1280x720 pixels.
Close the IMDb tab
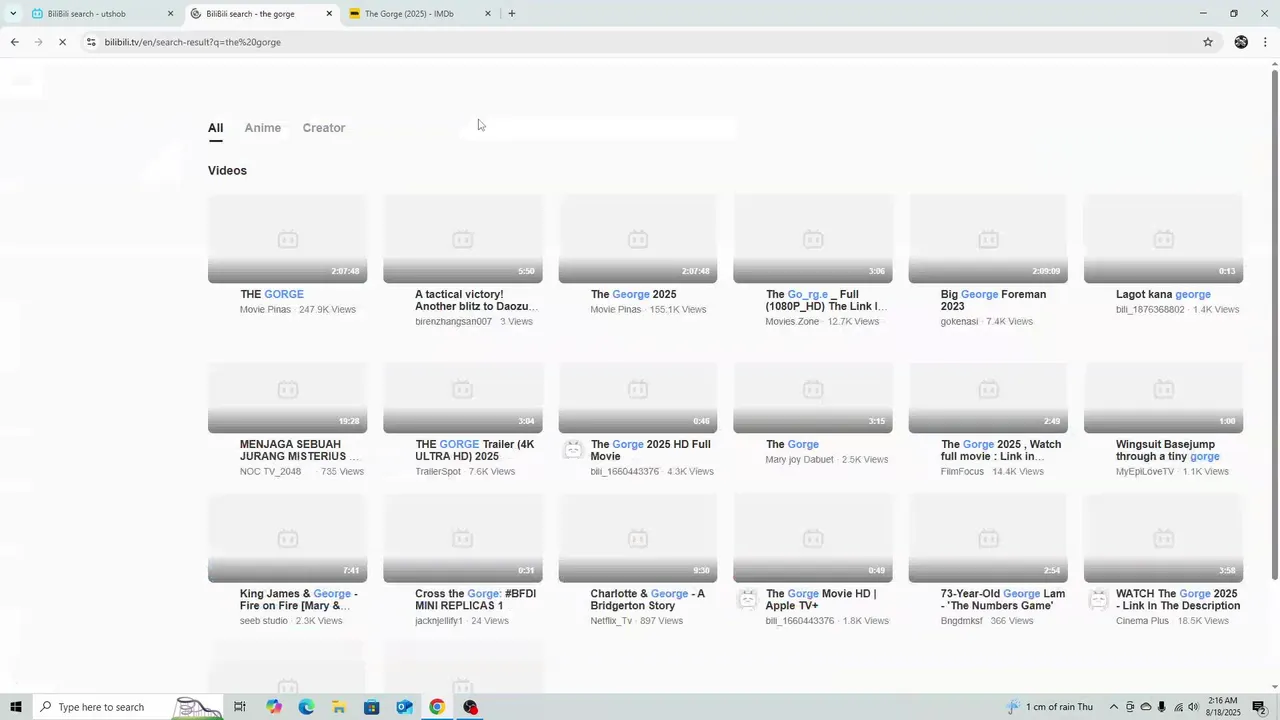tap(488, 14)
